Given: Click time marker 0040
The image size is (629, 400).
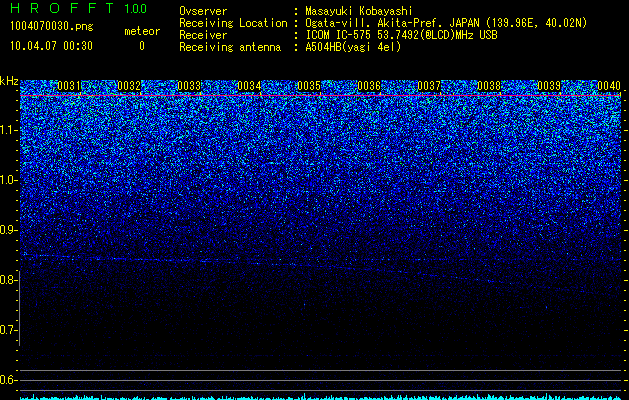Looking at the screenshot, I should click(x=609, y=86).
